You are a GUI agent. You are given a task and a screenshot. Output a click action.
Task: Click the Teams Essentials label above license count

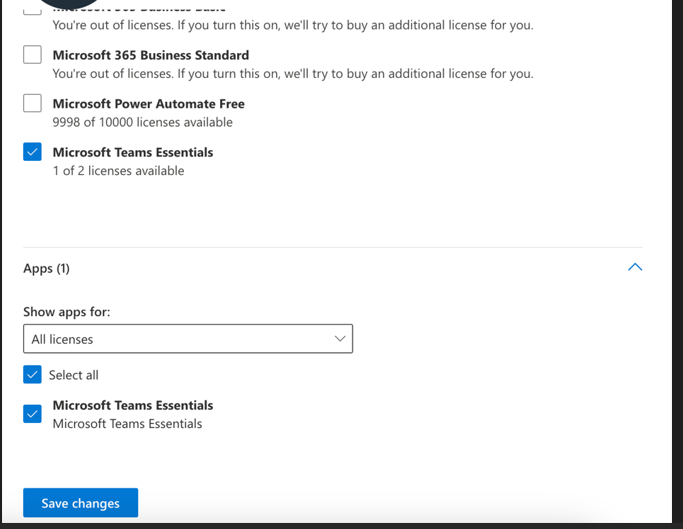pos(133,152)
